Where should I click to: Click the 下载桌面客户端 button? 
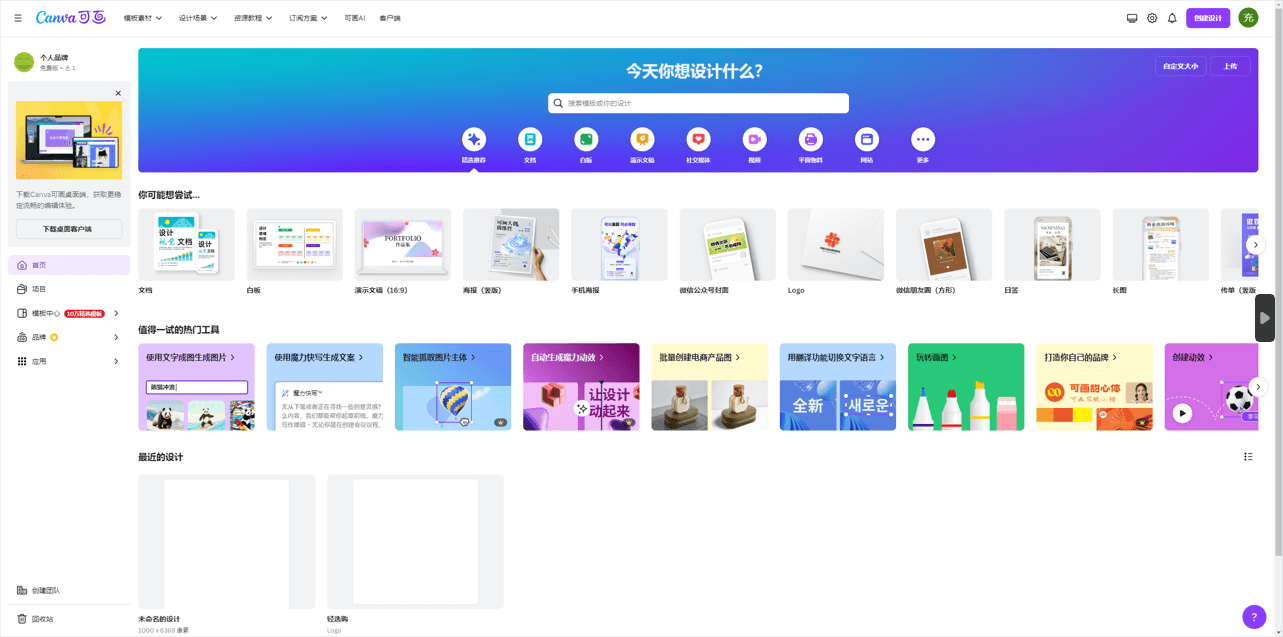69,229
